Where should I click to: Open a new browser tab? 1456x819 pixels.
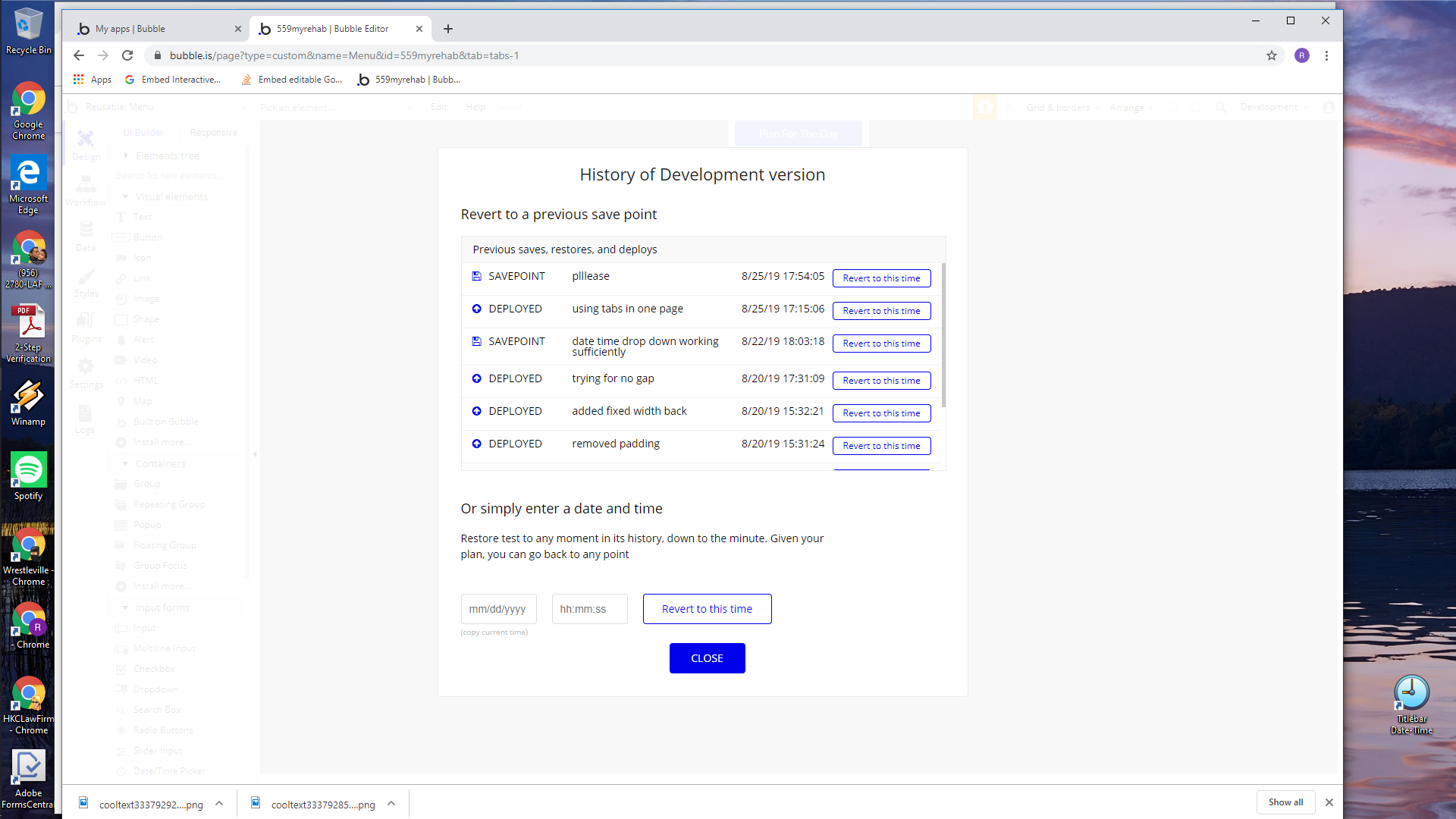coord(448,29)
